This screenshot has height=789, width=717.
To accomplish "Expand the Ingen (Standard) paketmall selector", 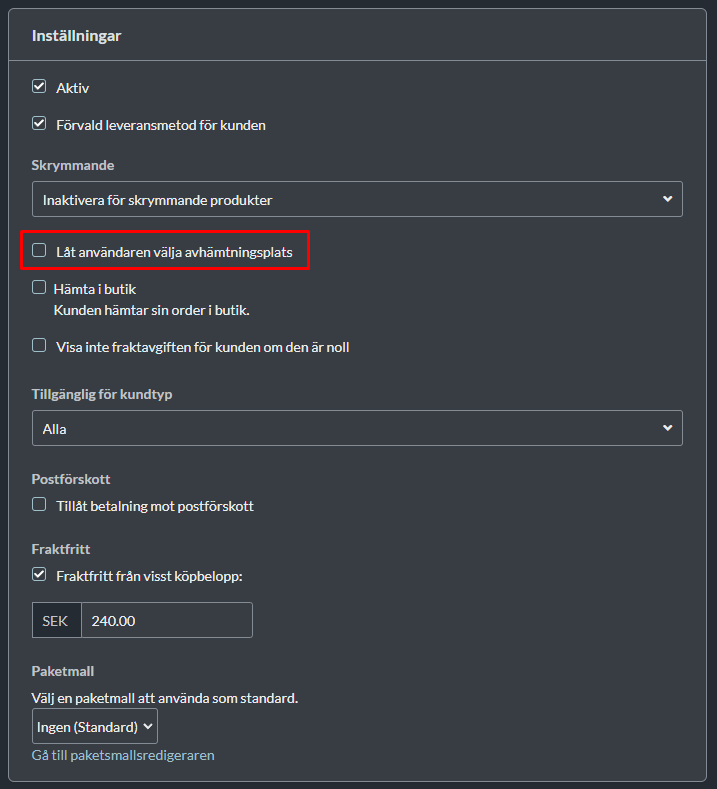I will (95, 726).
